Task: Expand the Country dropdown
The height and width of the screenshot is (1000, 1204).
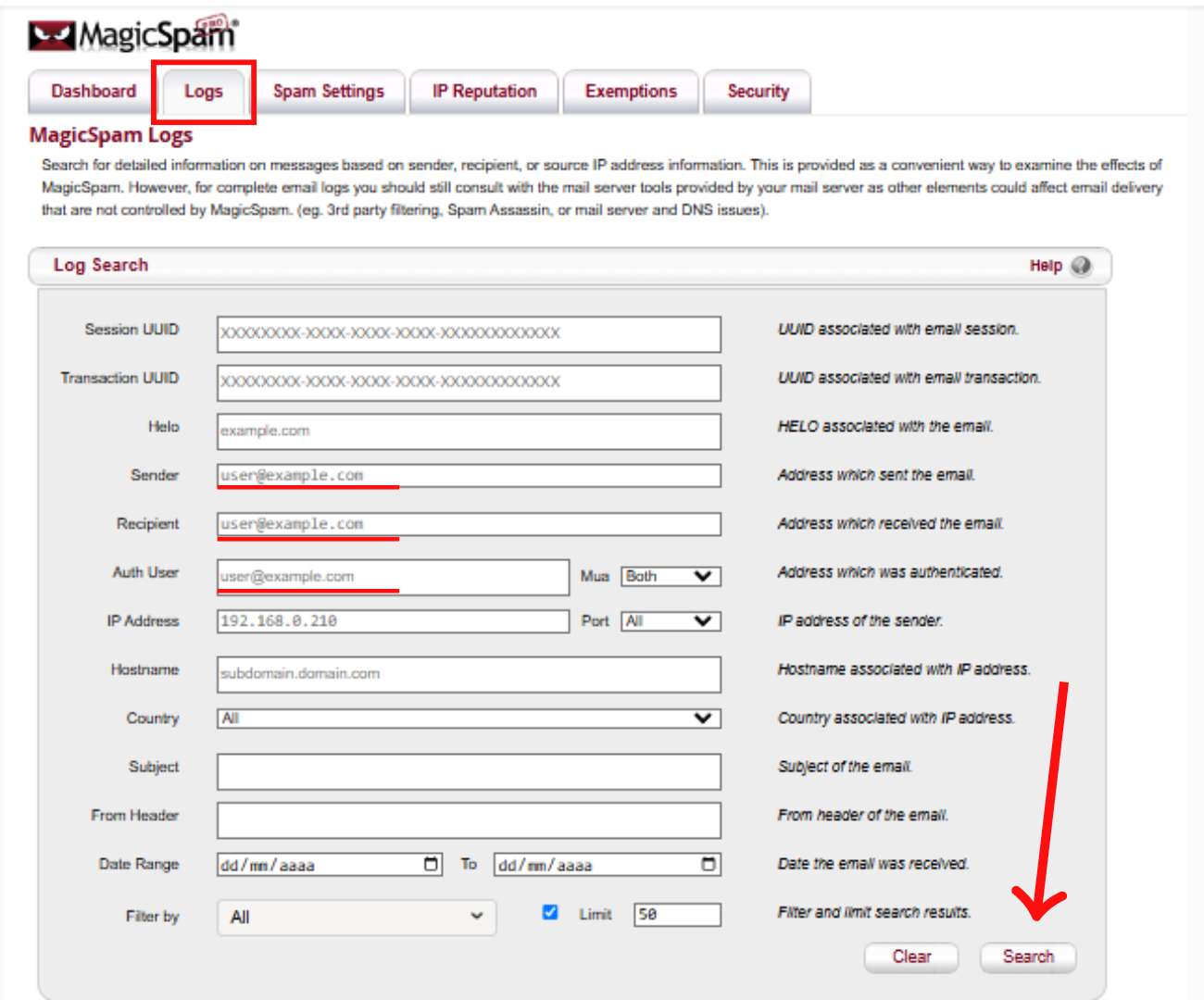Action: (469, 718)
